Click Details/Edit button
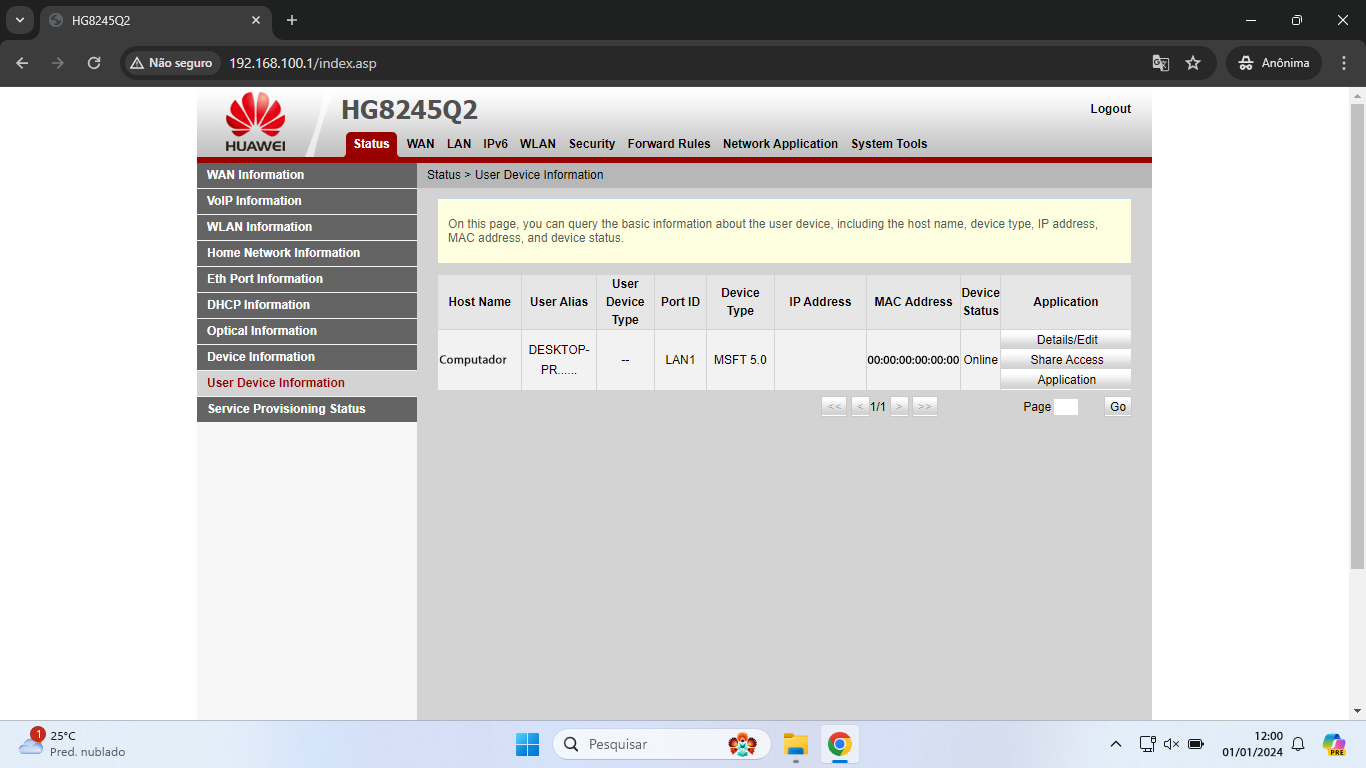 [x=1067, y=340]
